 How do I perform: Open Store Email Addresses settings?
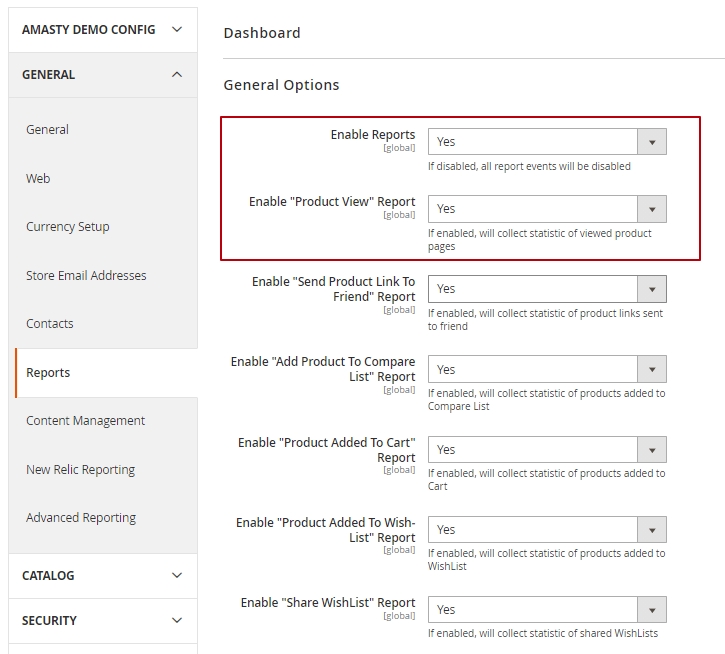[86, 275]
